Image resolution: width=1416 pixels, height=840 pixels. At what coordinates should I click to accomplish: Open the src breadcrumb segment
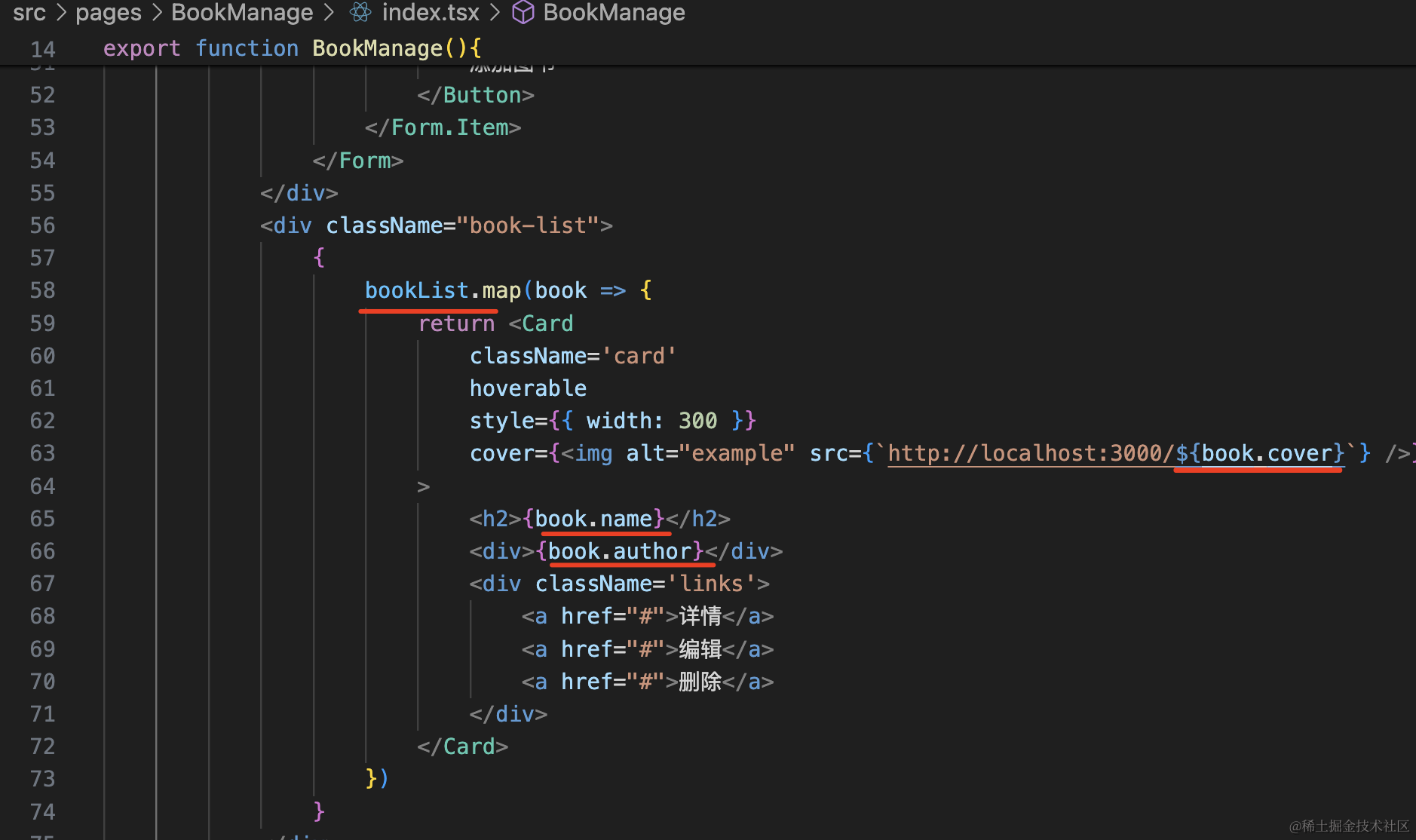(29, 12)
